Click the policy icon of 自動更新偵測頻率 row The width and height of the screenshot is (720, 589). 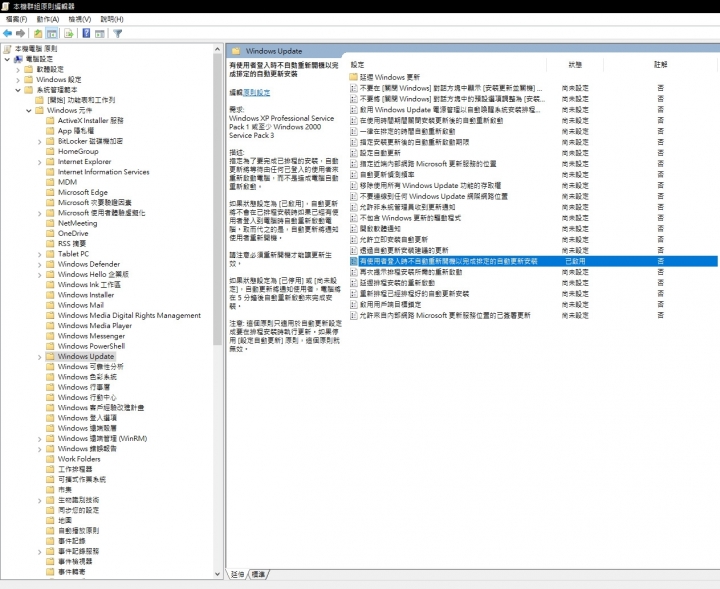click(354, 174)
